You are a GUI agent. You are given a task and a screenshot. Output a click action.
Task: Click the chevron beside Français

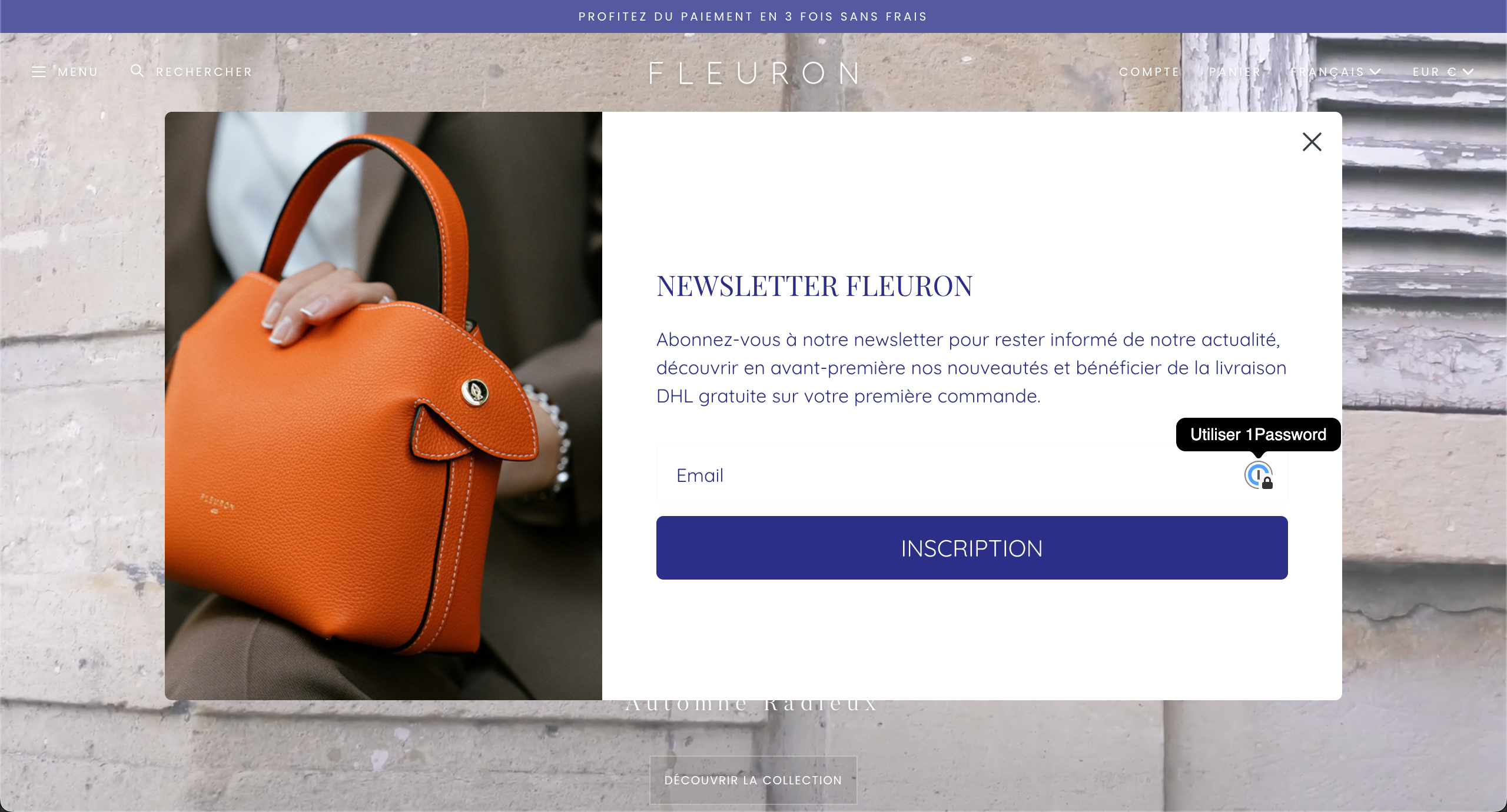click(1375, 72)
